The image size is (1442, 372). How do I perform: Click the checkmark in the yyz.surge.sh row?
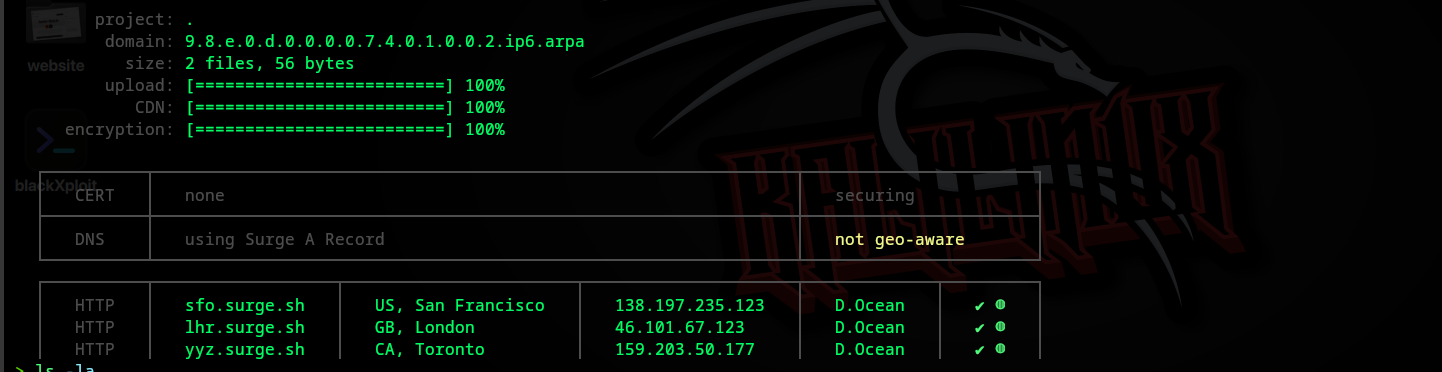(x=980, y=350)
